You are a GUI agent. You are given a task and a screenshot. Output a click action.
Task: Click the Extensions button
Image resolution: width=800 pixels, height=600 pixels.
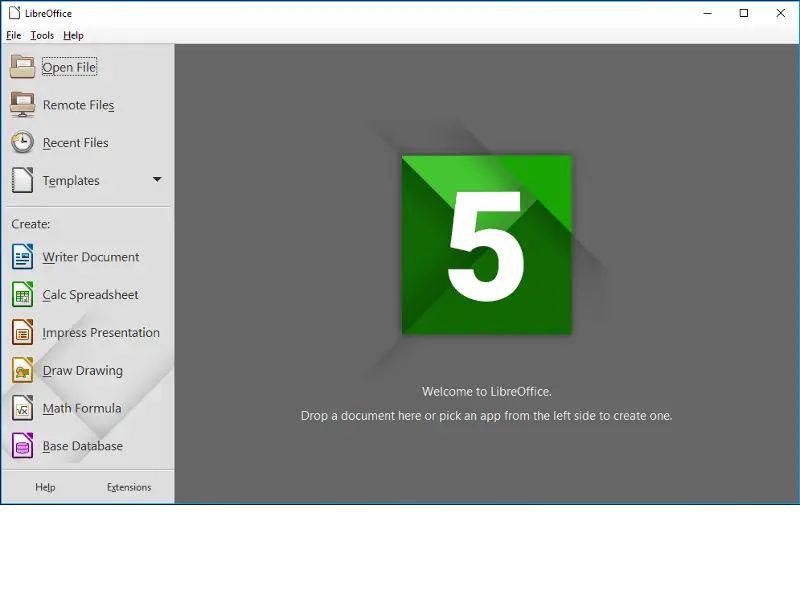pyautogui.click(x=129, y=487)
